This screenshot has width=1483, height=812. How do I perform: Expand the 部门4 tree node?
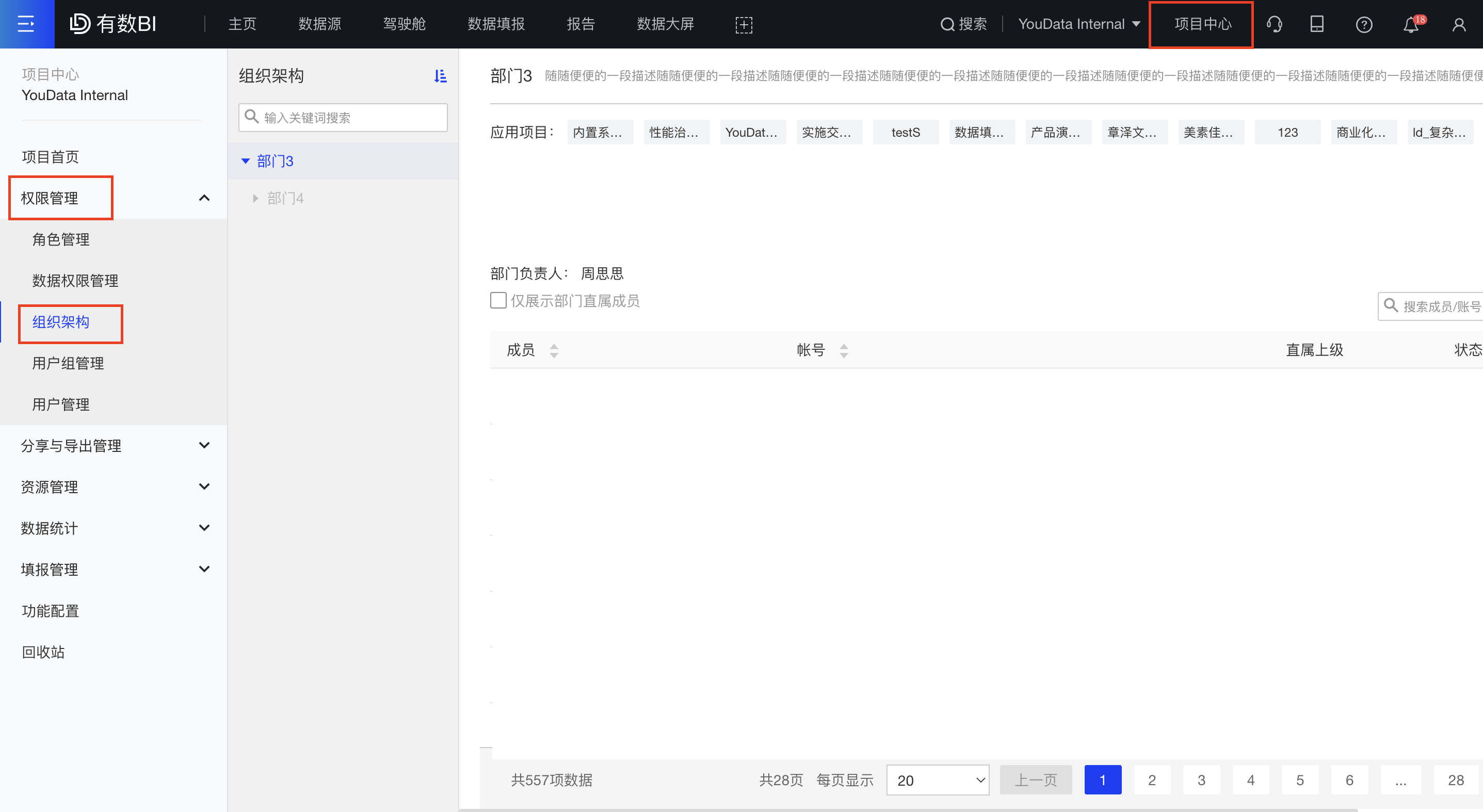[x=255, y=198]
